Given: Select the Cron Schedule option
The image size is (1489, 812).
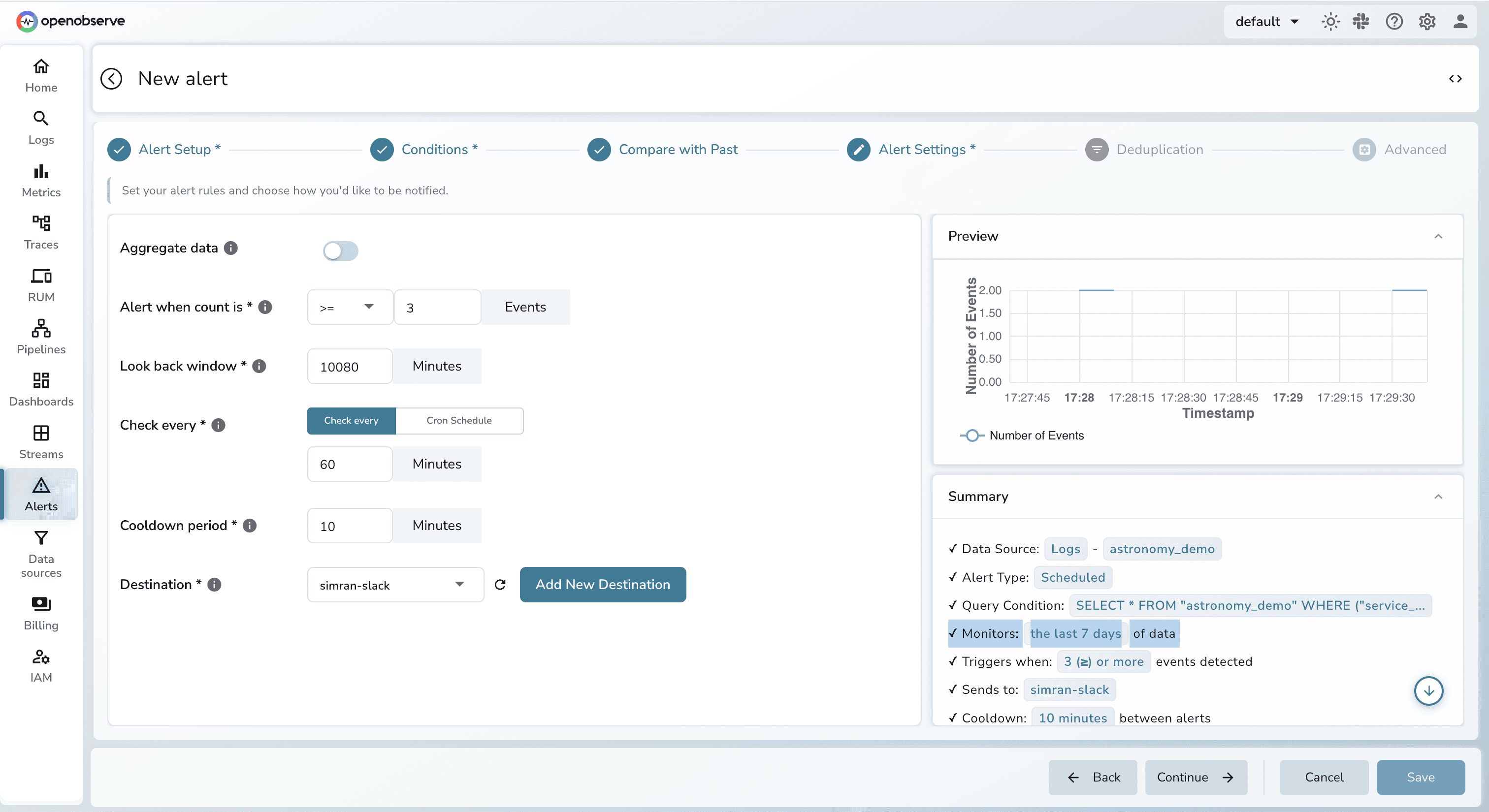Looking at the screenshot, I should (x=459, y=420).
